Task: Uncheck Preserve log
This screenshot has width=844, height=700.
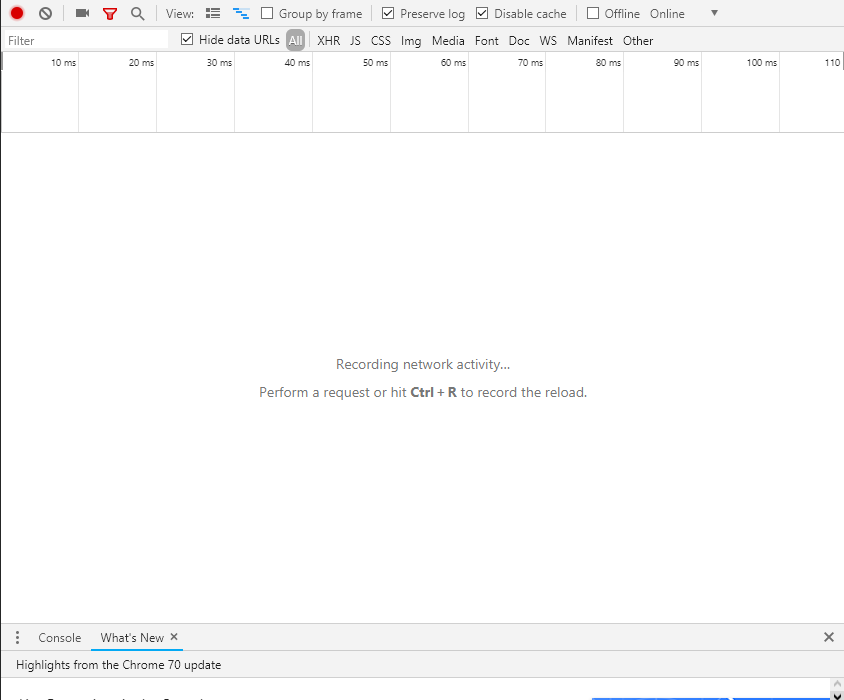Action: pyautogui.click(x=388, y=13)
